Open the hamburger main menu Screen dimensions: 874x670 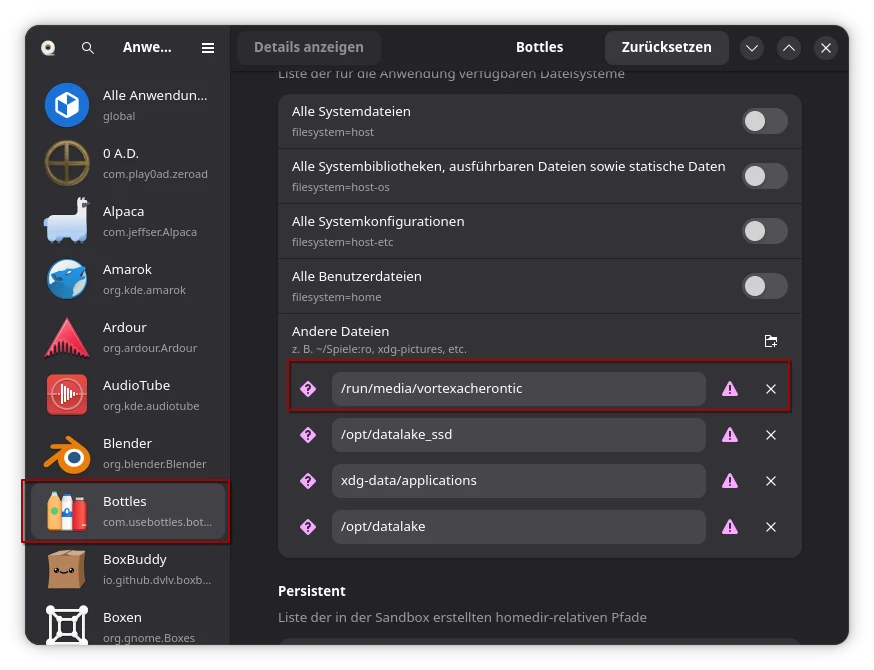coord(208,48)
